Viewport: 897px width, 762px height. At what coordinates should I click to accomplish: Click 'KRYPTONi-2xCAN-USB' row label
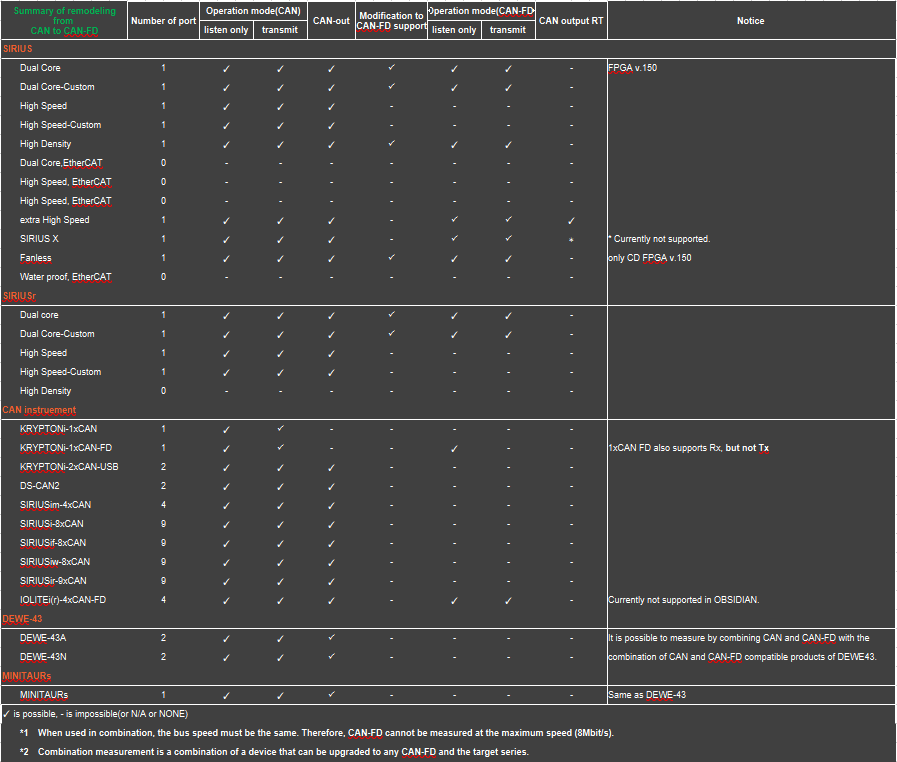(x=69, y=466)
